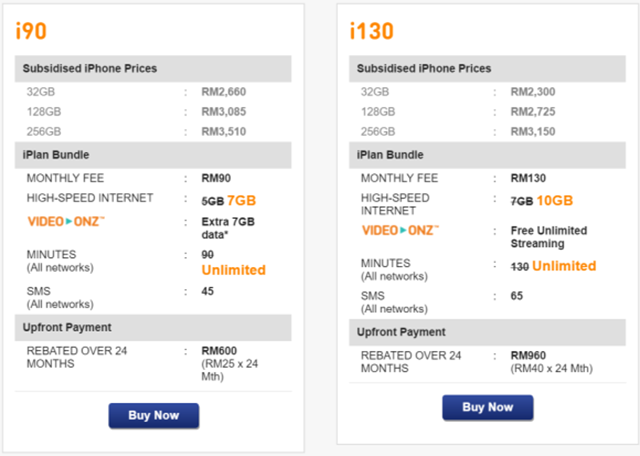
Task: Click the RM960 upfront payment amount
Action: 528,356
